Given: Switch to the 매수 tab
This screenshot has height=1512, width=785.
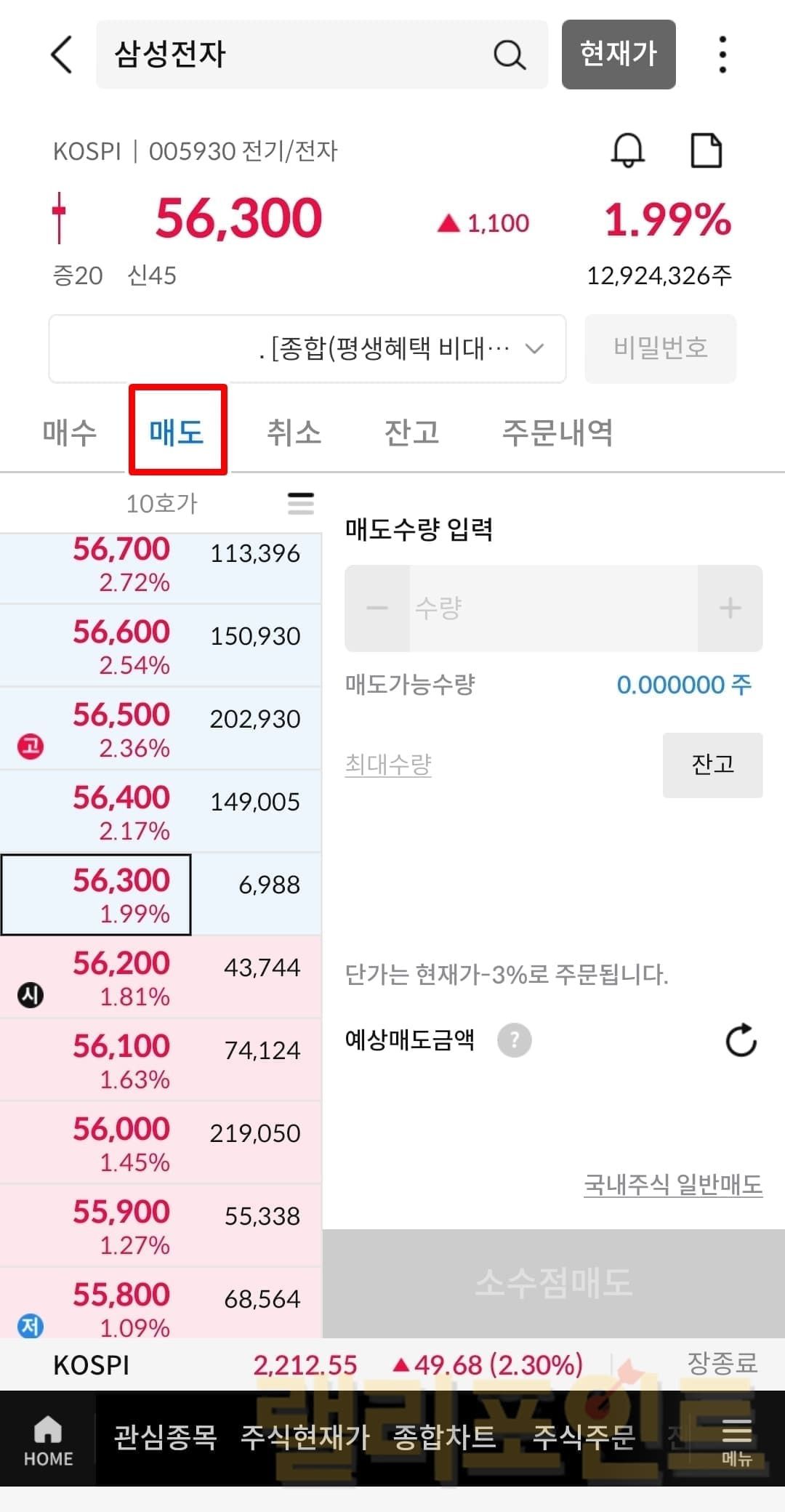Looking at the screenshot, I should click(x=70, y=433).
